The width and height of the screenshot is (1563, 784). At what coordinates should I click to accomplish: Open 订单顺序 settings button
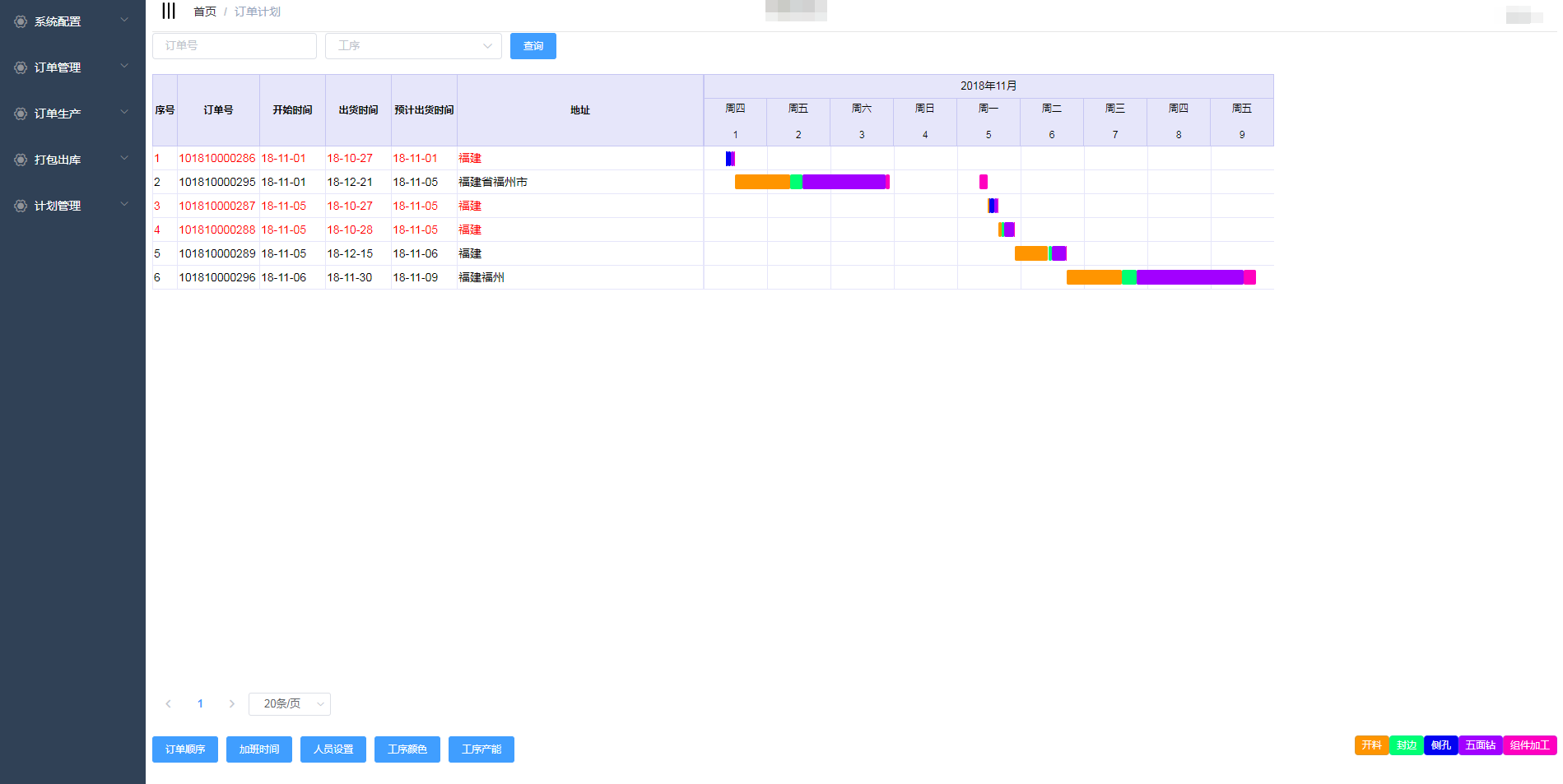coord(185,749)
